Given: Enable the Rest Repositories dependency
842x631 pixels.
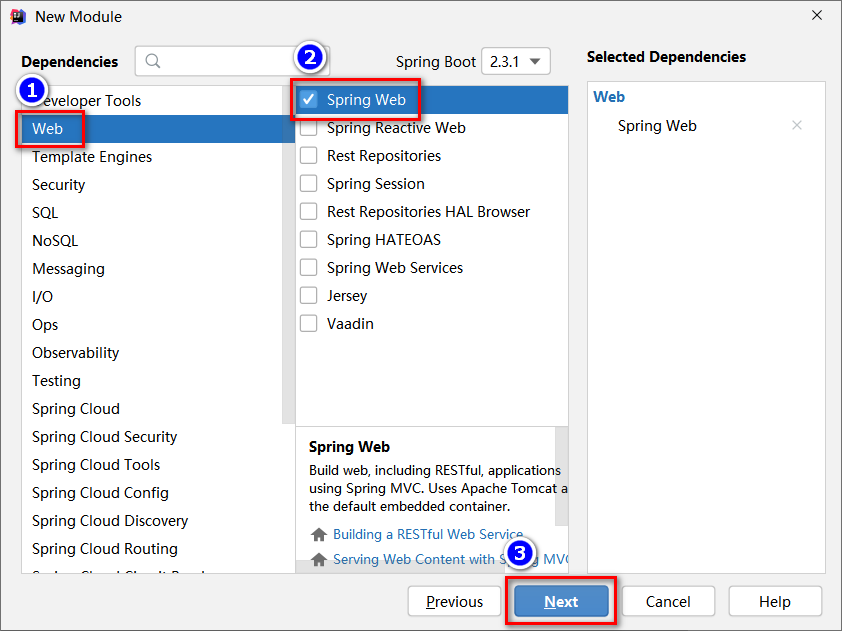Looking at the screenshot, I should click(x=308, y=156).
